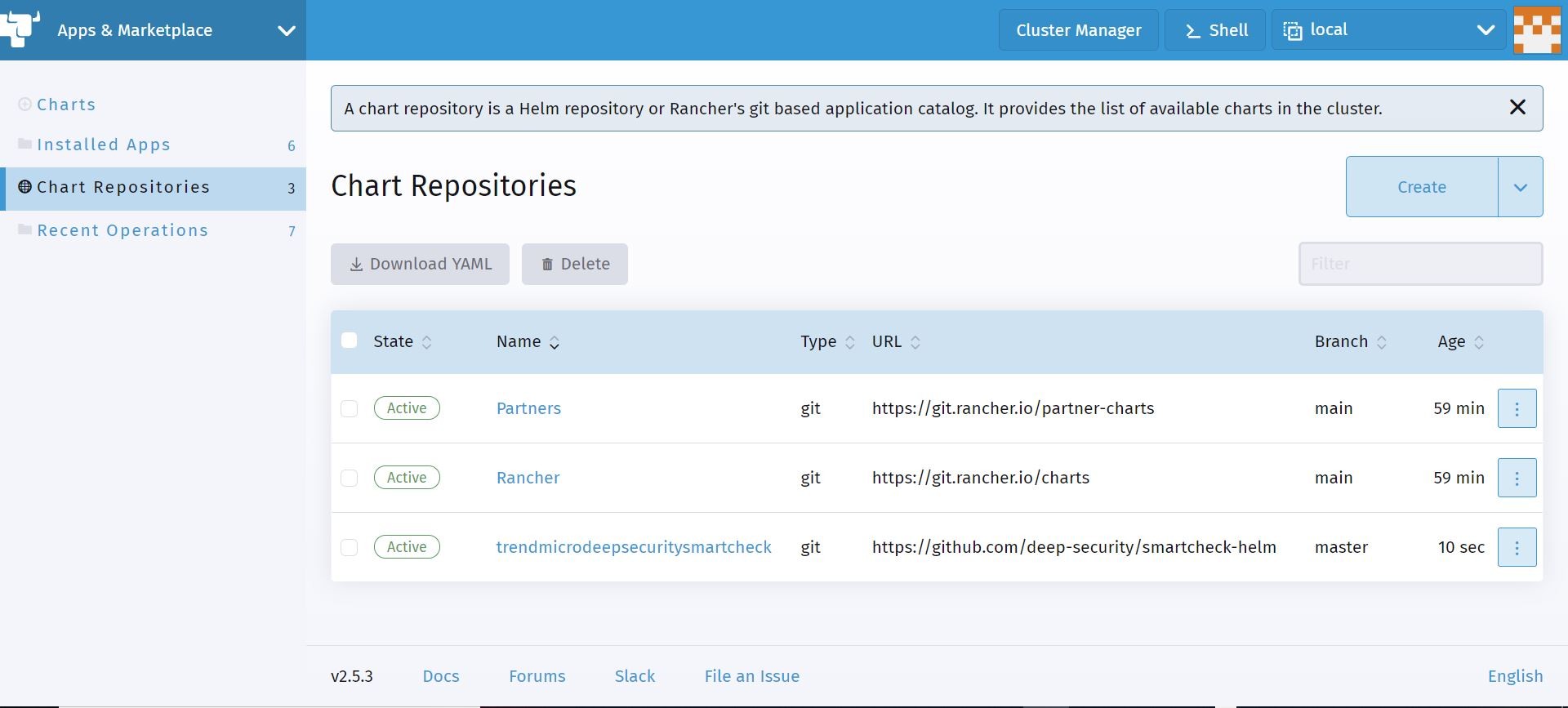Sort by State column arrows

click(x=426, y=342)
